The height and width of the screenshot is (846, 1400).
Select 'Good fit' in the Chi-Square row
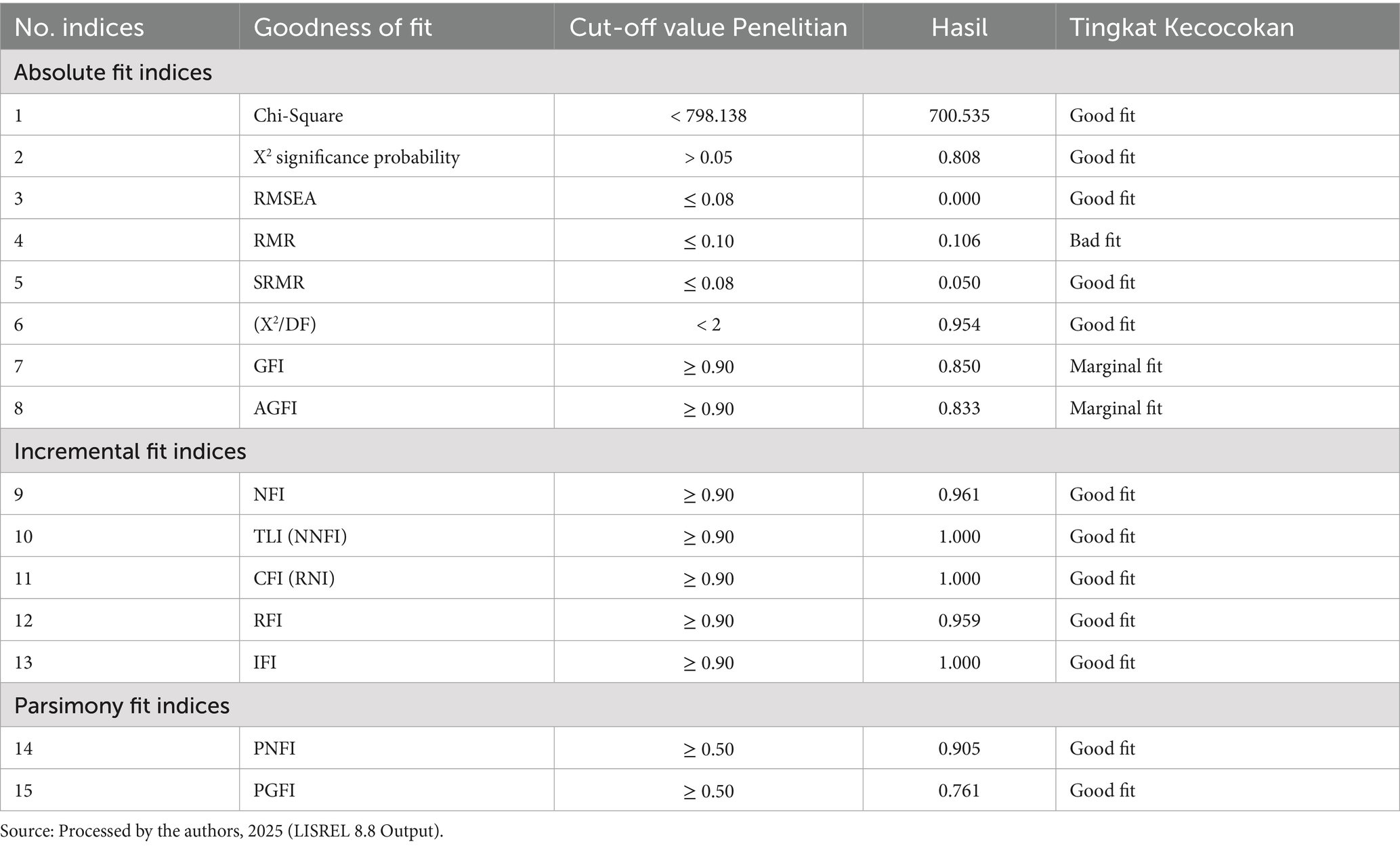(x=1102, y=115)
